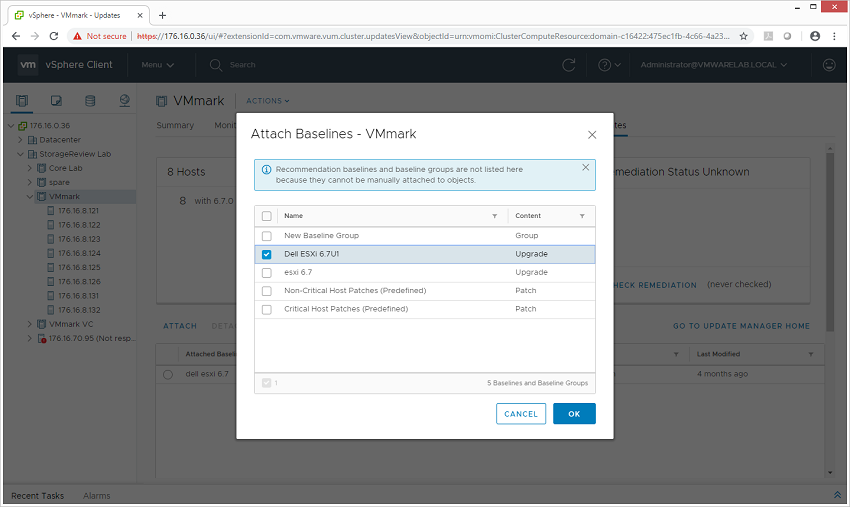
Task: Tick the Critical Host Patches checkbox
Action: [267, 310]
